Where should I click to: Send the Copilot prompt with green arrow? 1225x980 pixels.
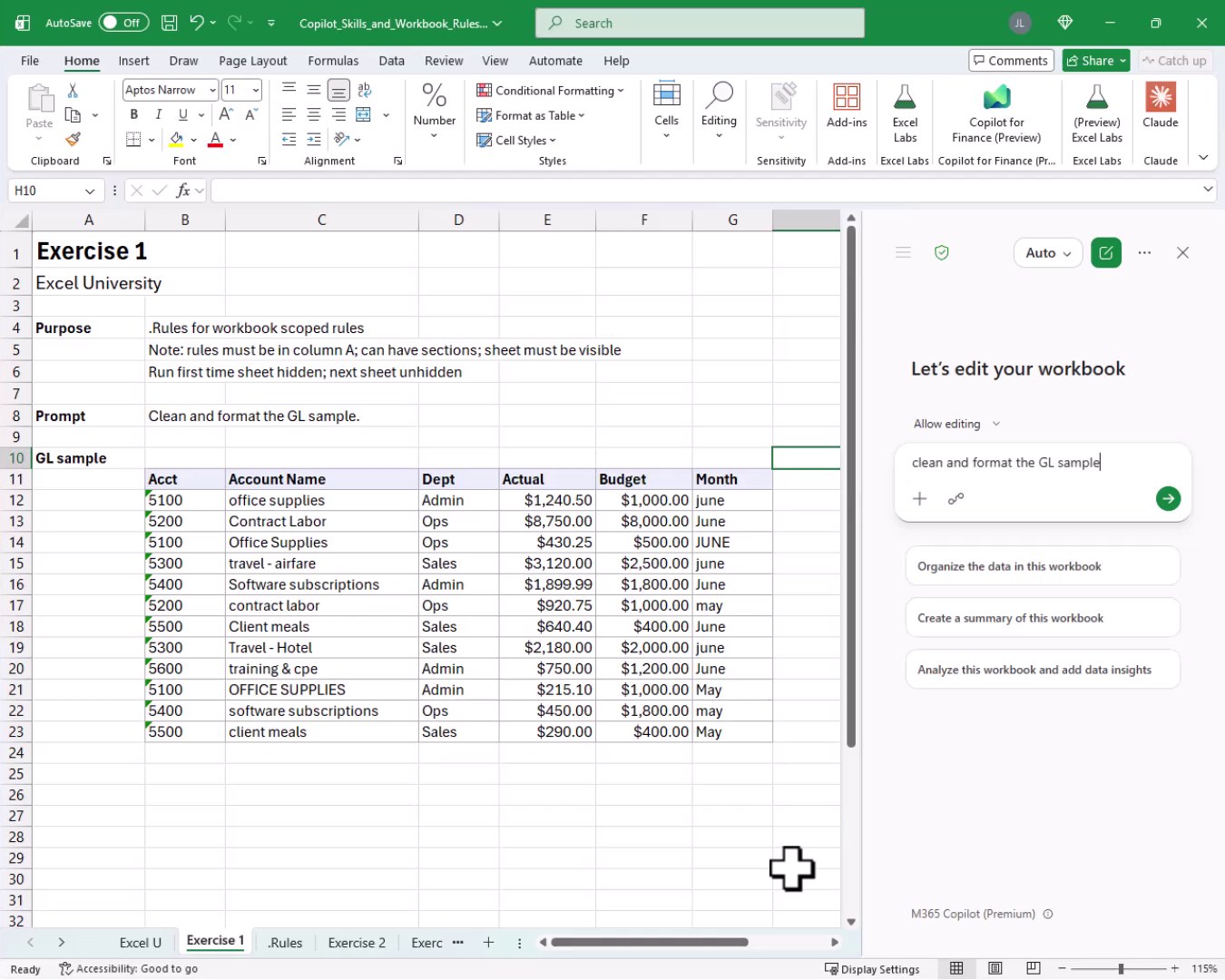point(1168,498)
